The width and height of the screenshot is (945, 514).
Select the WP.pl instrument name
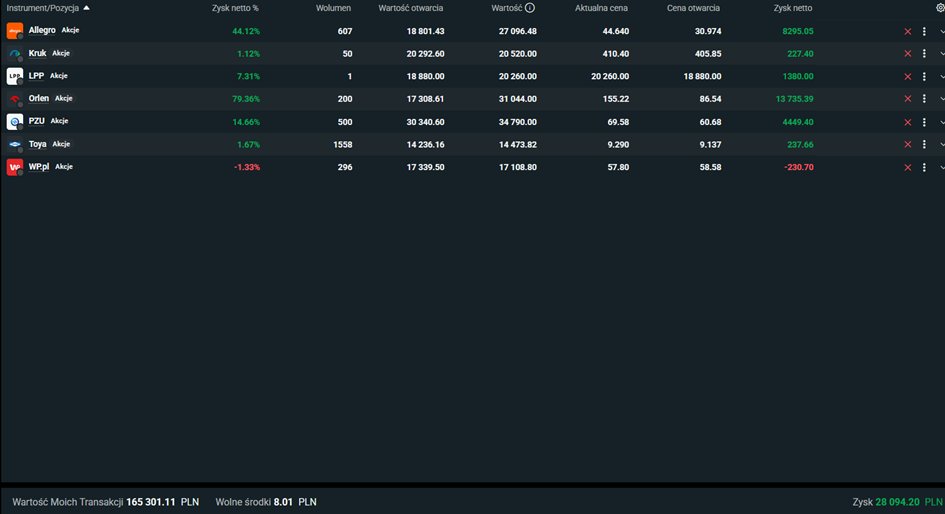(39, 166)
